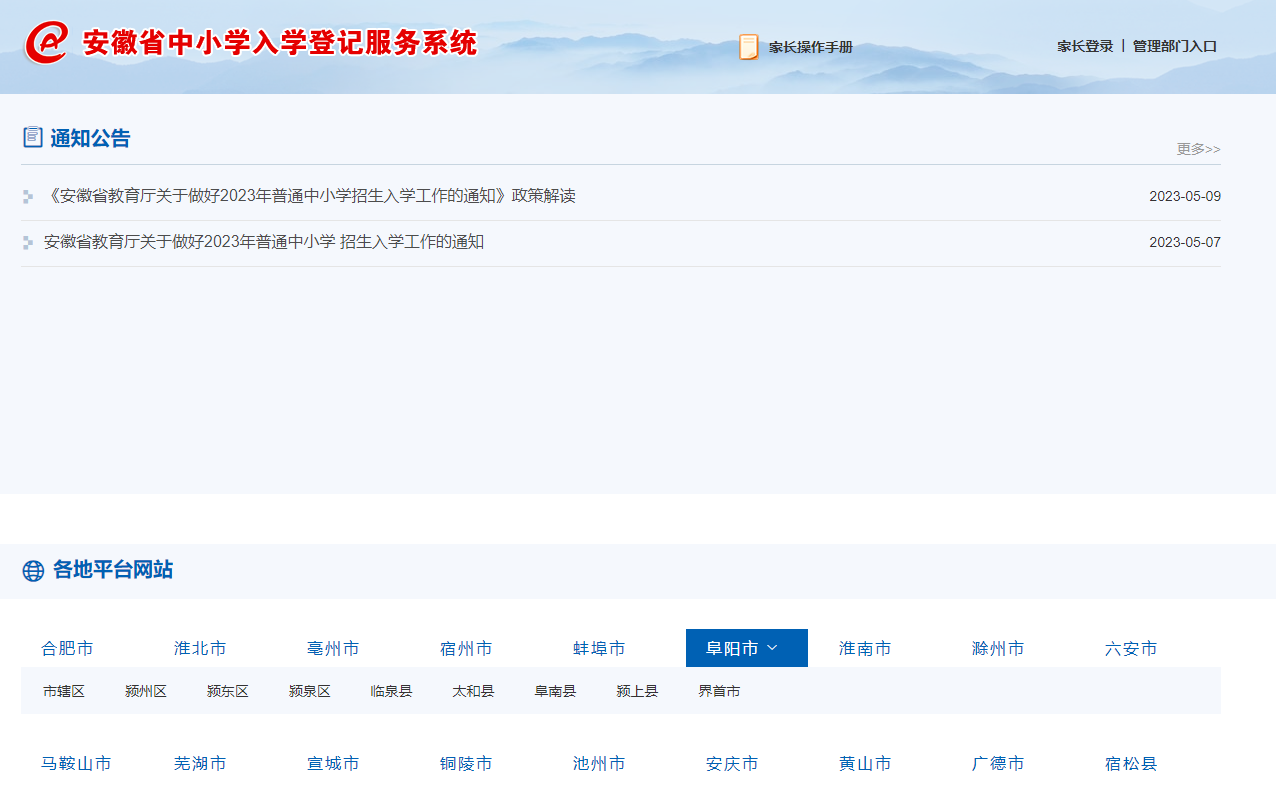
Task: Click bullet icon beside 政策解读 notice
Action: coord(28,197)
